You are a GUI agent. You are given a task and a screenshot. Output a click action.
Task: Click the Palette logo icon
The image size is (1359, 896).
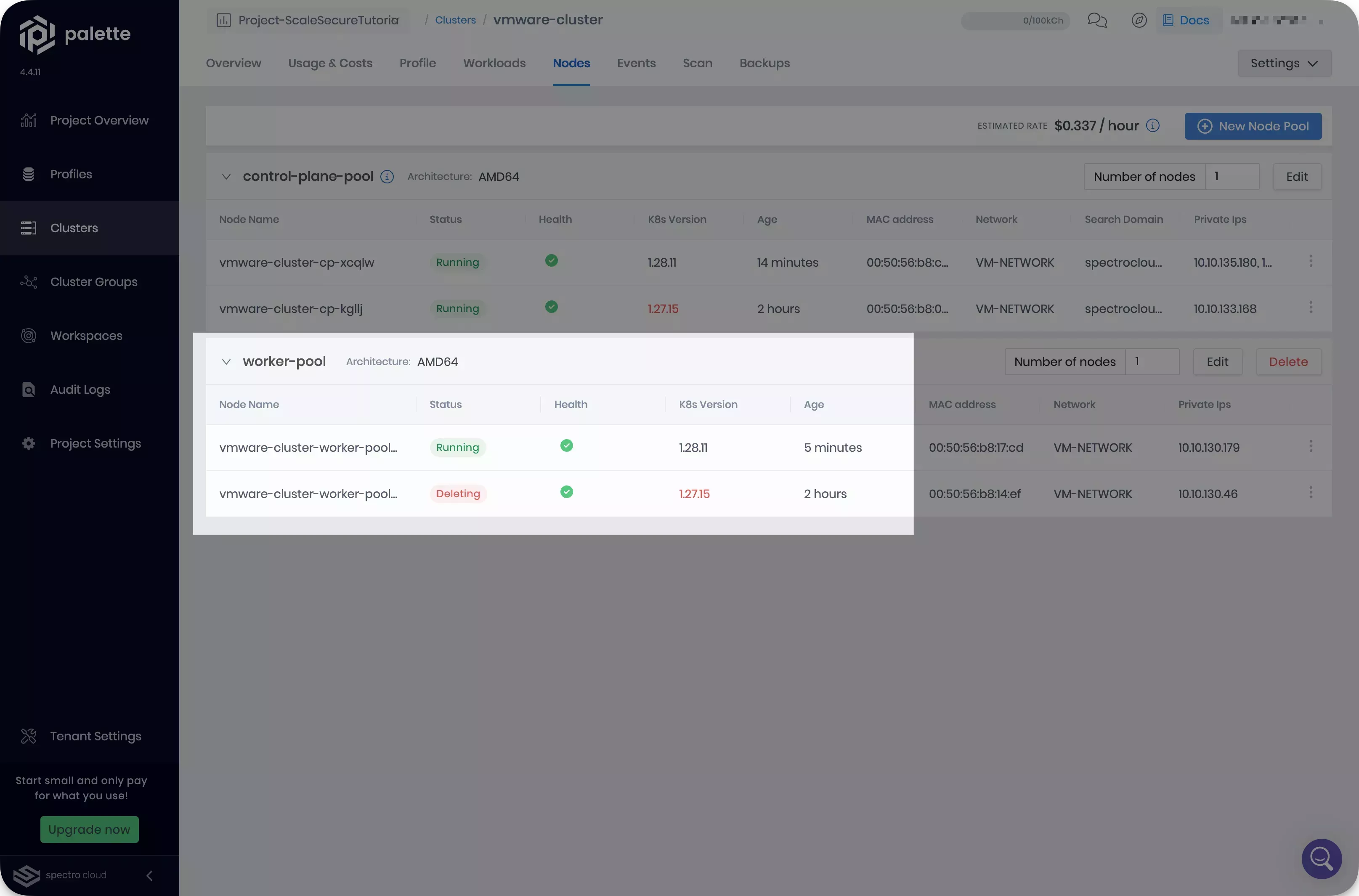(x=37, y=34)
